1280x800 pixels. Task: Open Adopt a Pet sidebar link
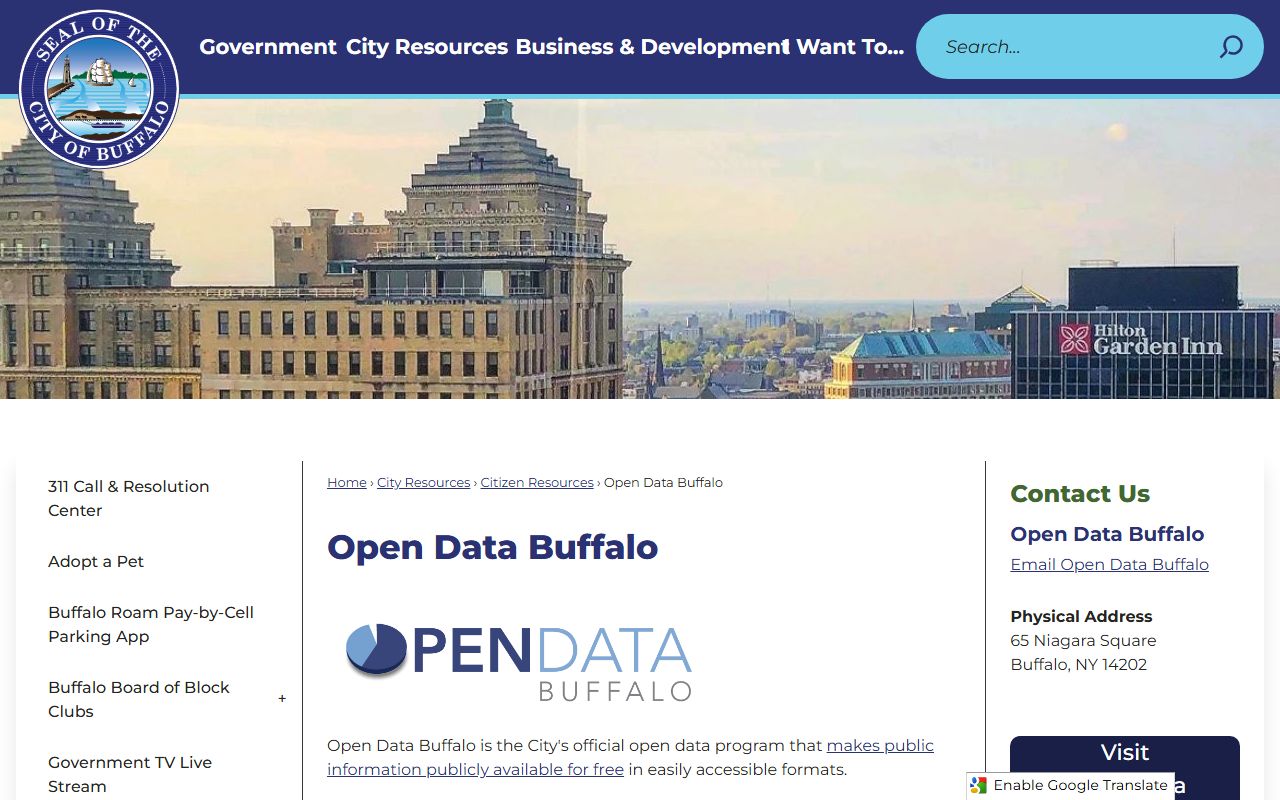[96, 562]
